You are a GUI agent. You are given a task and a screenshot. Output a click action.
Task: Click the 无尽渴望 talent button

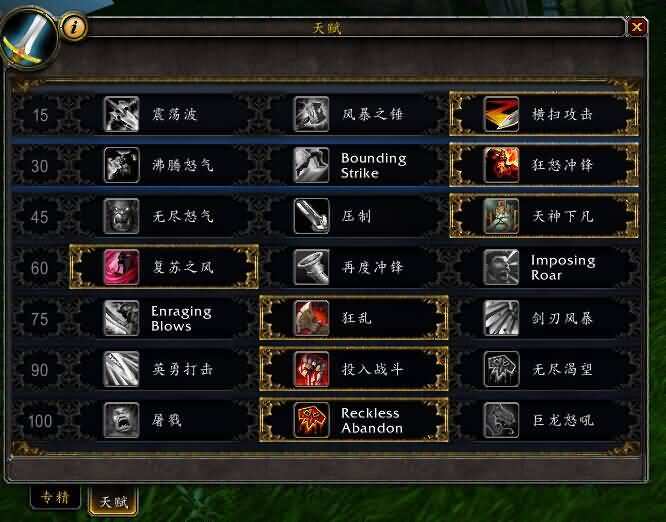coord(544,369)
